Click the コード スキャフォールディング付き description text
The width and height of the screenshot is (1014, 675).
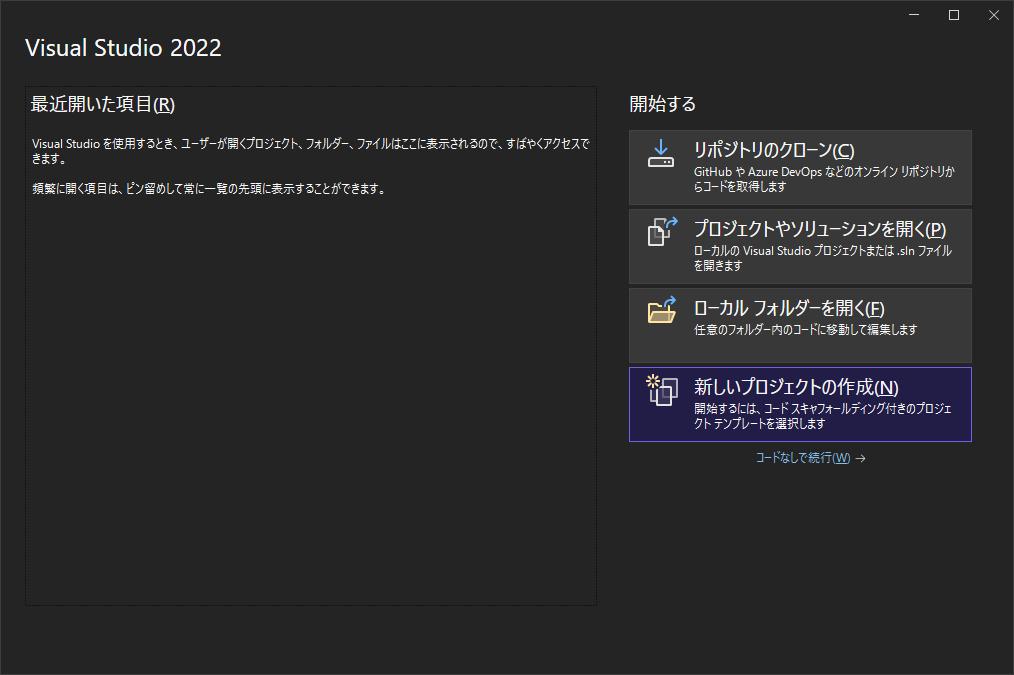pos(823,416)
